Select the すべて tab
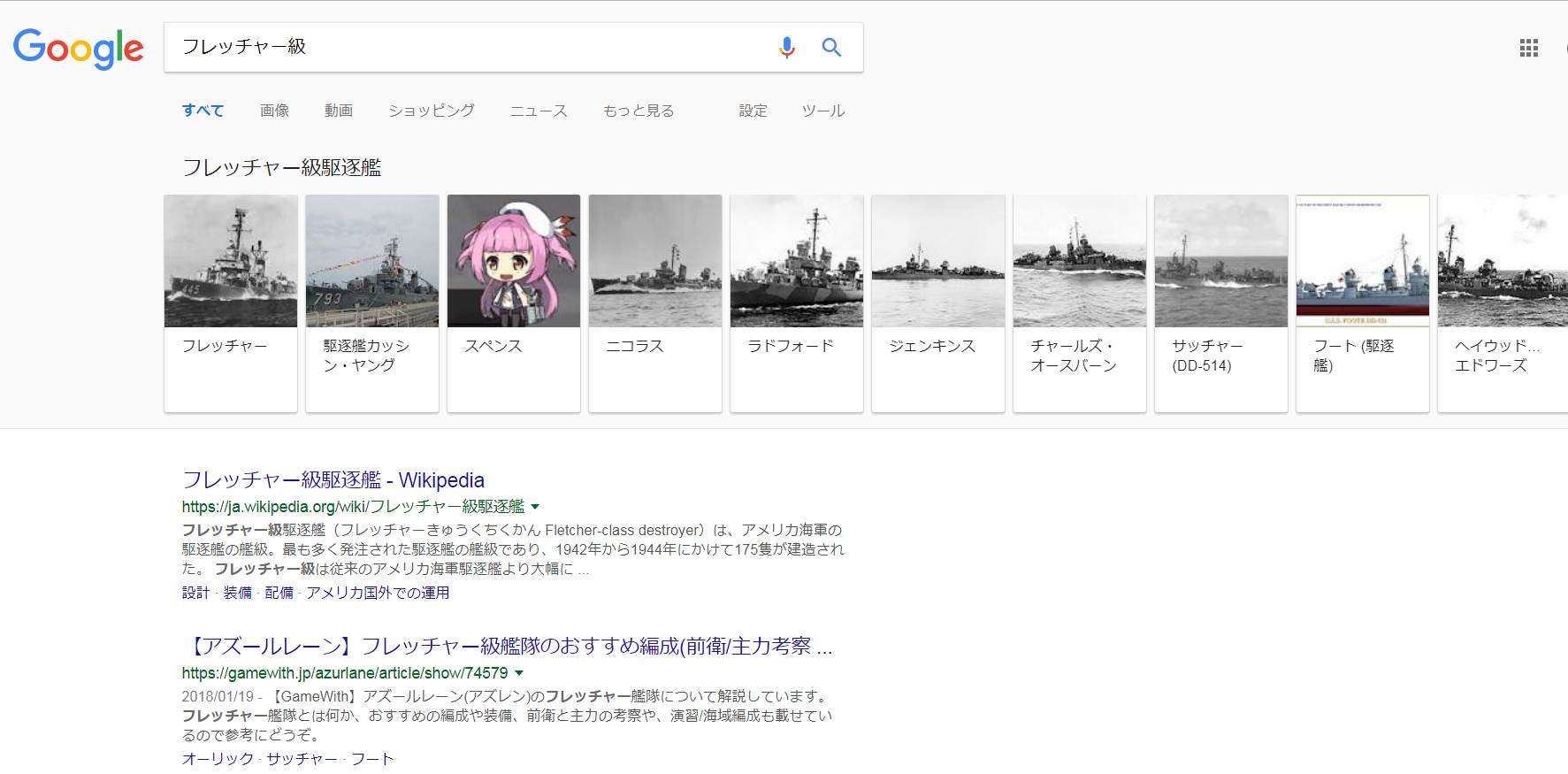This screenshot has width=1568, height=774. (203, 111)
